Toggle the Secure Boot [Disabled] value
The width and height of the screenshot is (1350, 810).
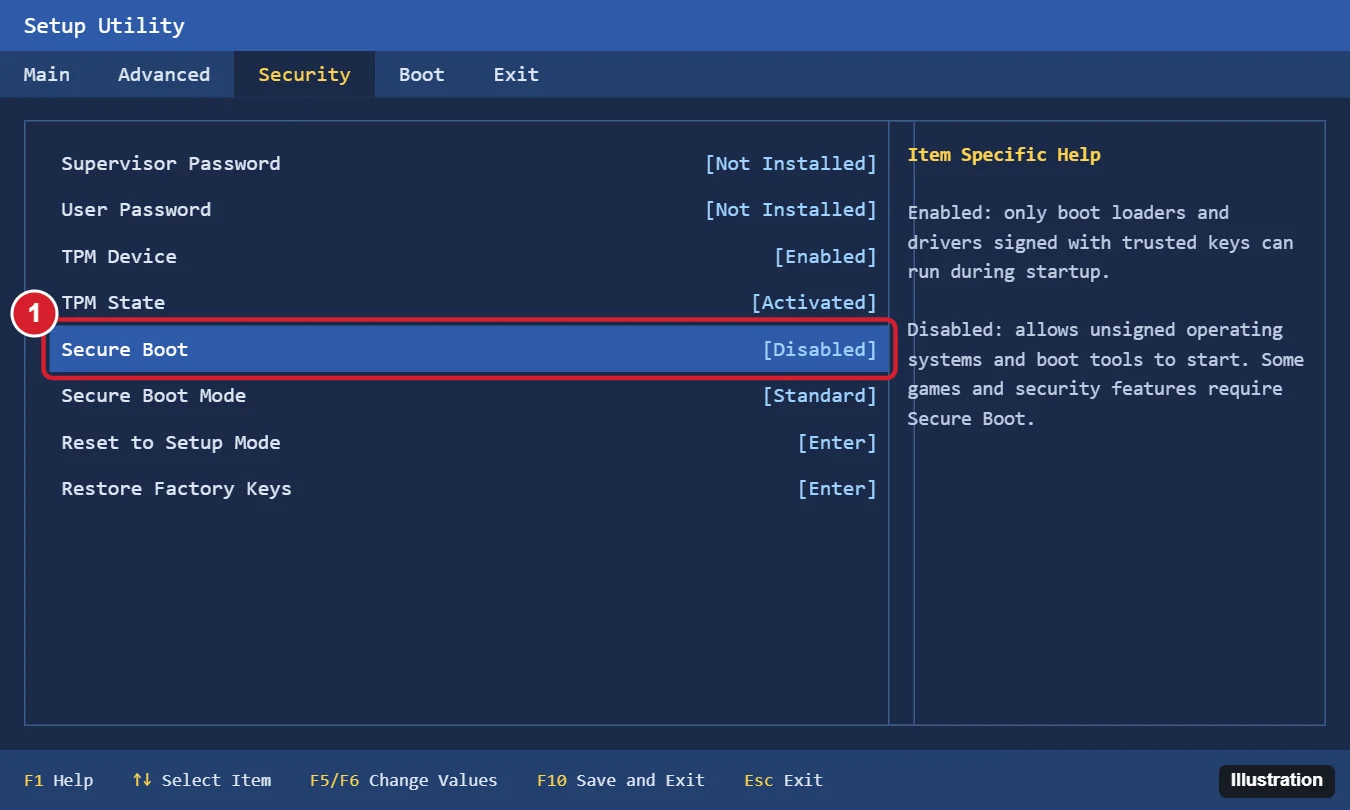pyautogui.click(x=820, y=350)
